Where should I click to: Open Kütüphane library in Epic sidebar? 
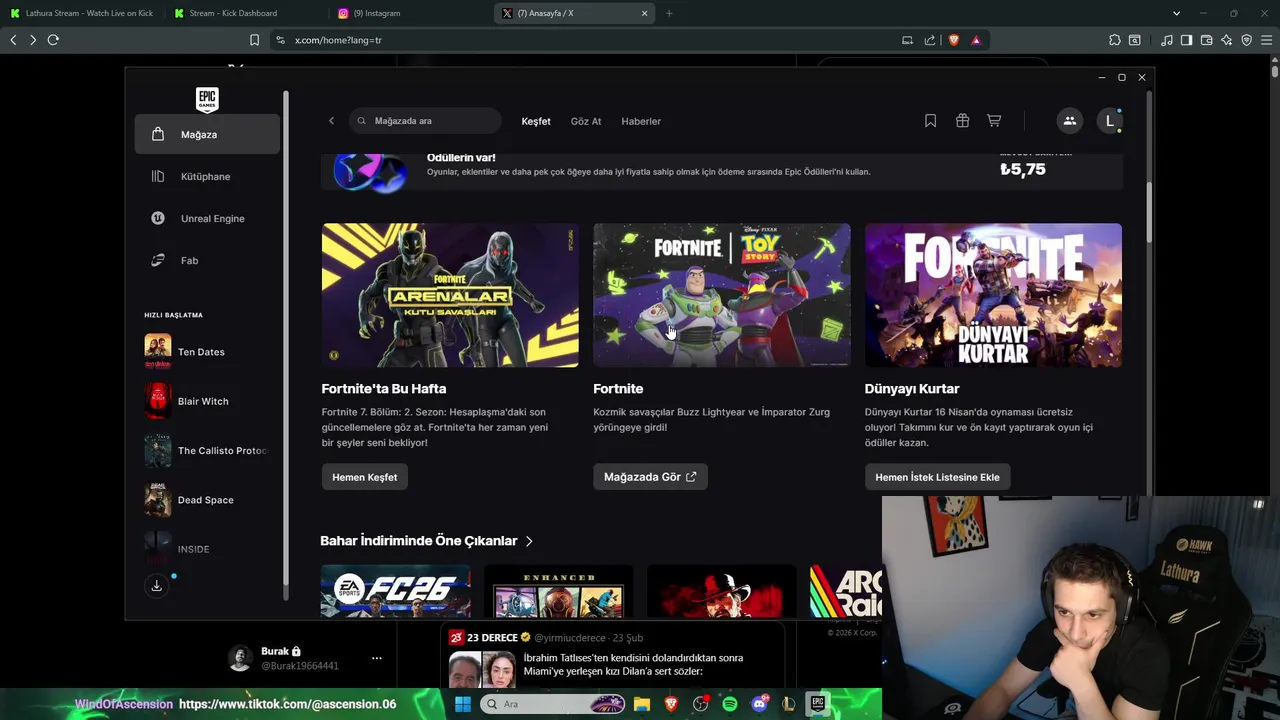pos(207,176)
